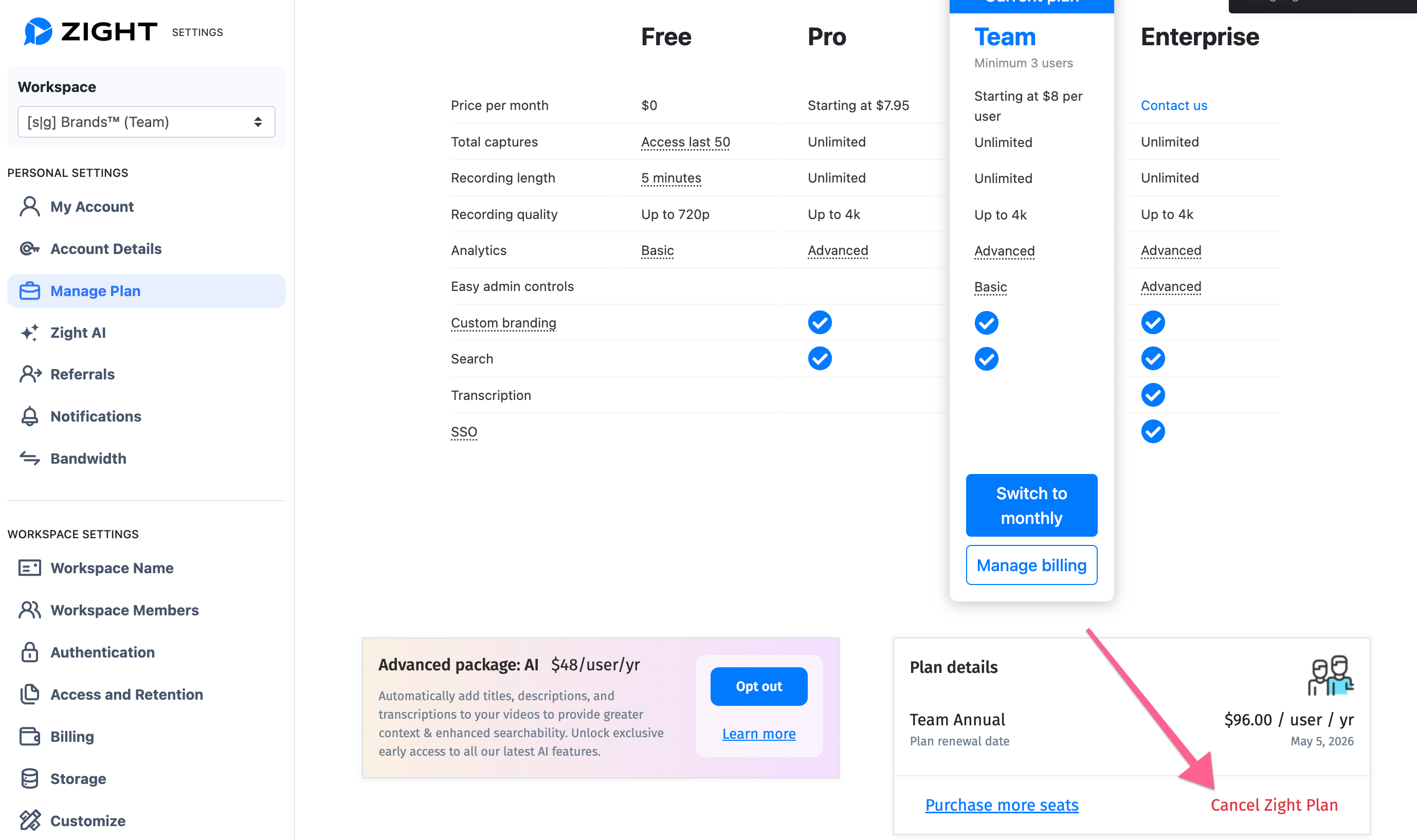The image size is (1417, 840).
Task: Click the Customize ruler-pencil icon
Action: [x=29, y=820]
